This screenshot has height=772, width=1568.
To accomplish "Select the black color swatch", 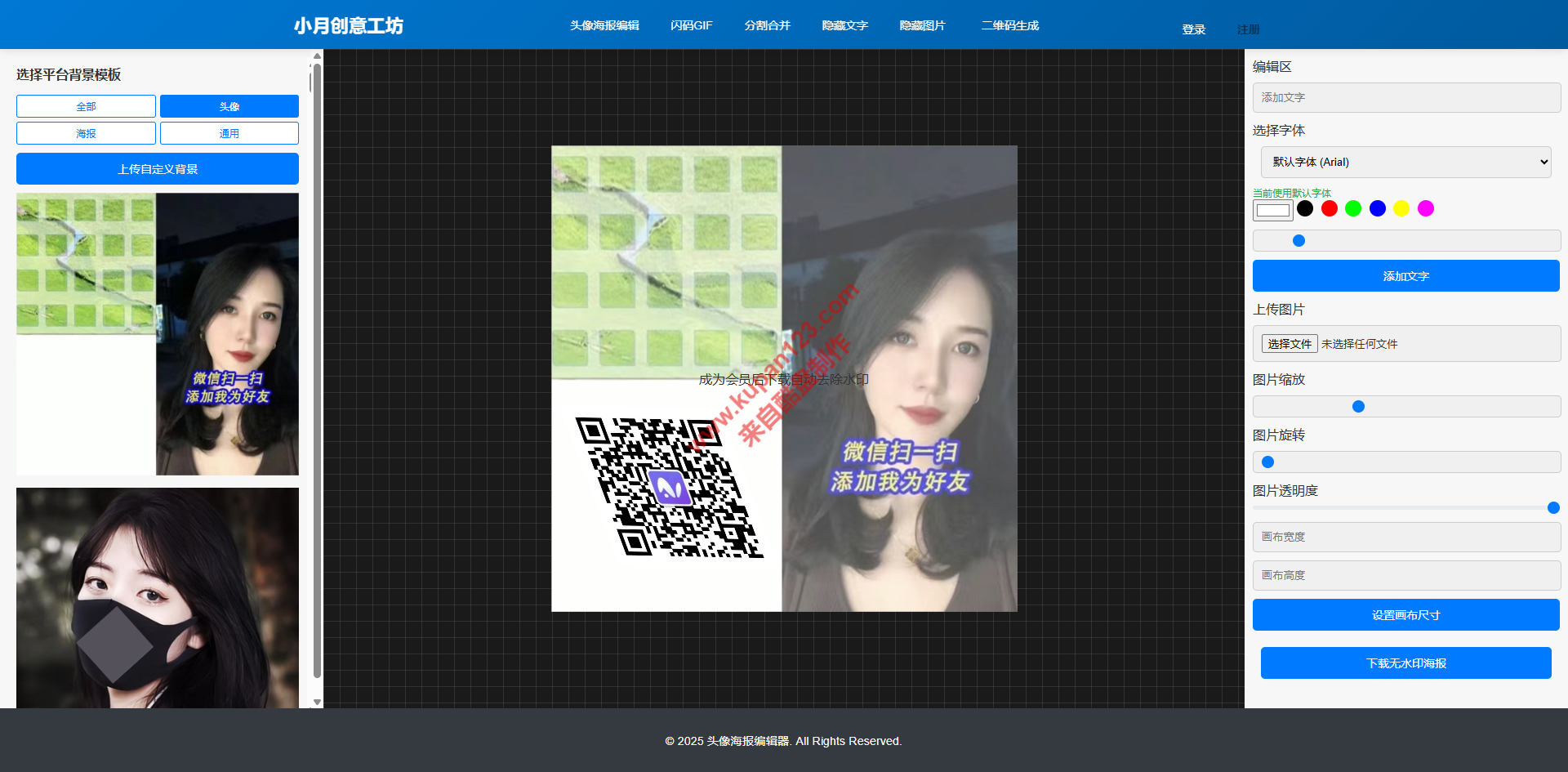I will click(1305, 208).
